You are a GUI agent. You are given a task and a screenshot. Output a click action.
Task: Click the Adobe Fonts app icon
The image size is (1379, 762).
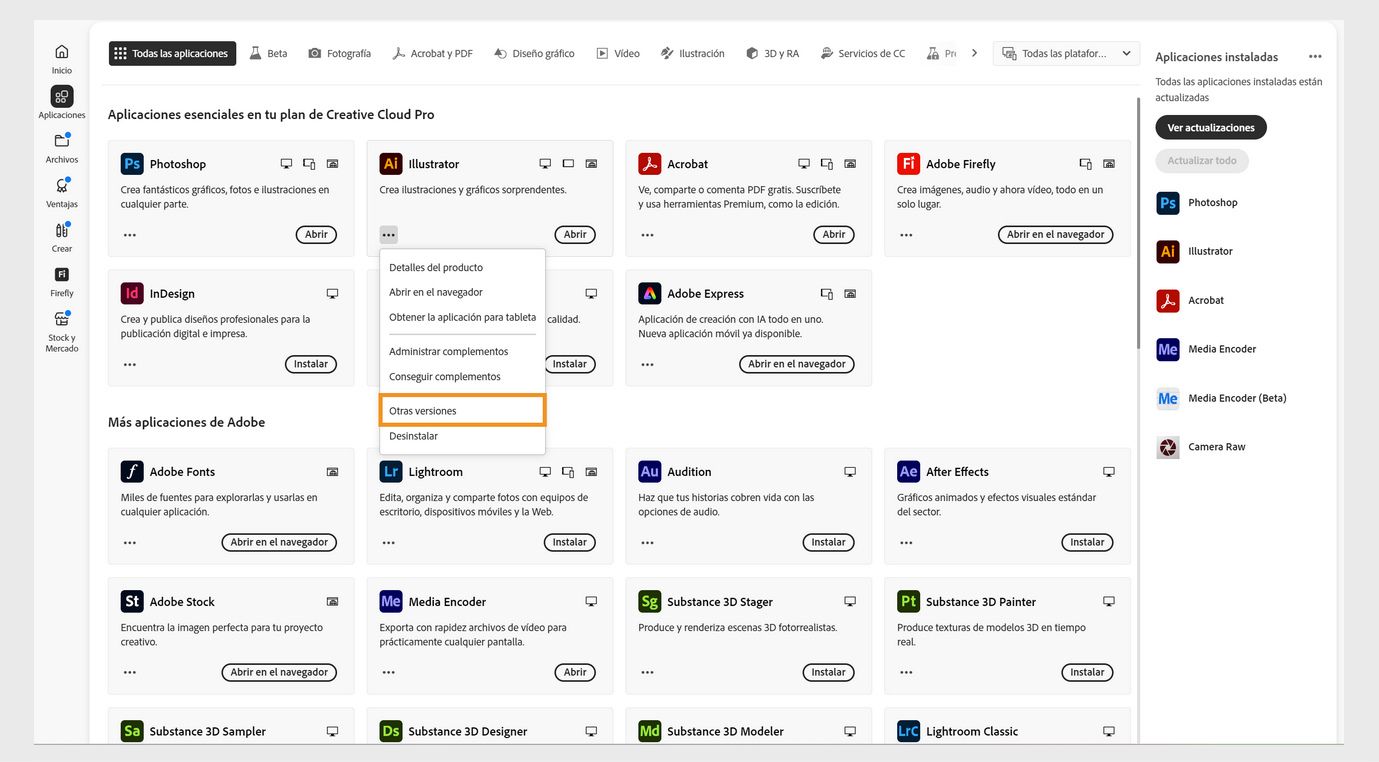[x=132, y=472]
